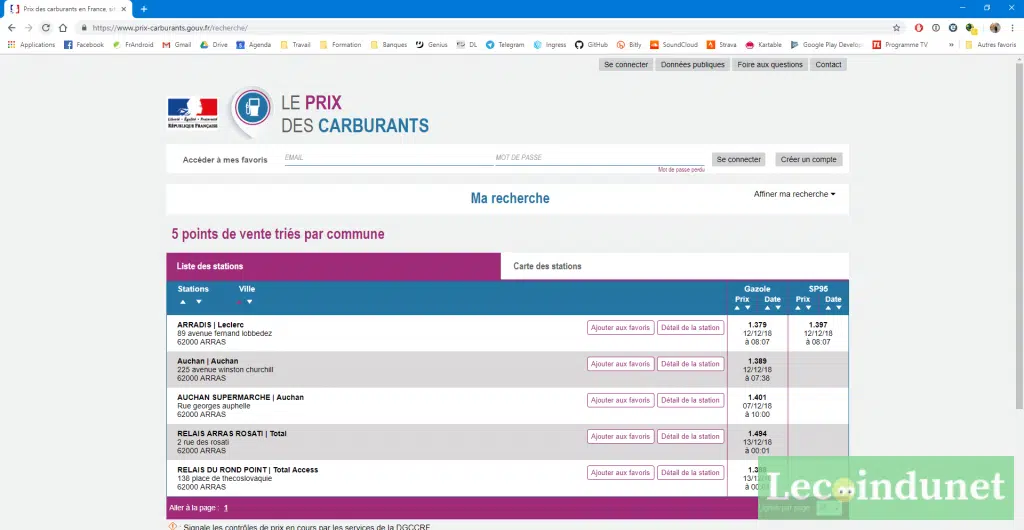Open the Contact page
This screenshot has width=1024, height=530.
[x=828, y=65]
